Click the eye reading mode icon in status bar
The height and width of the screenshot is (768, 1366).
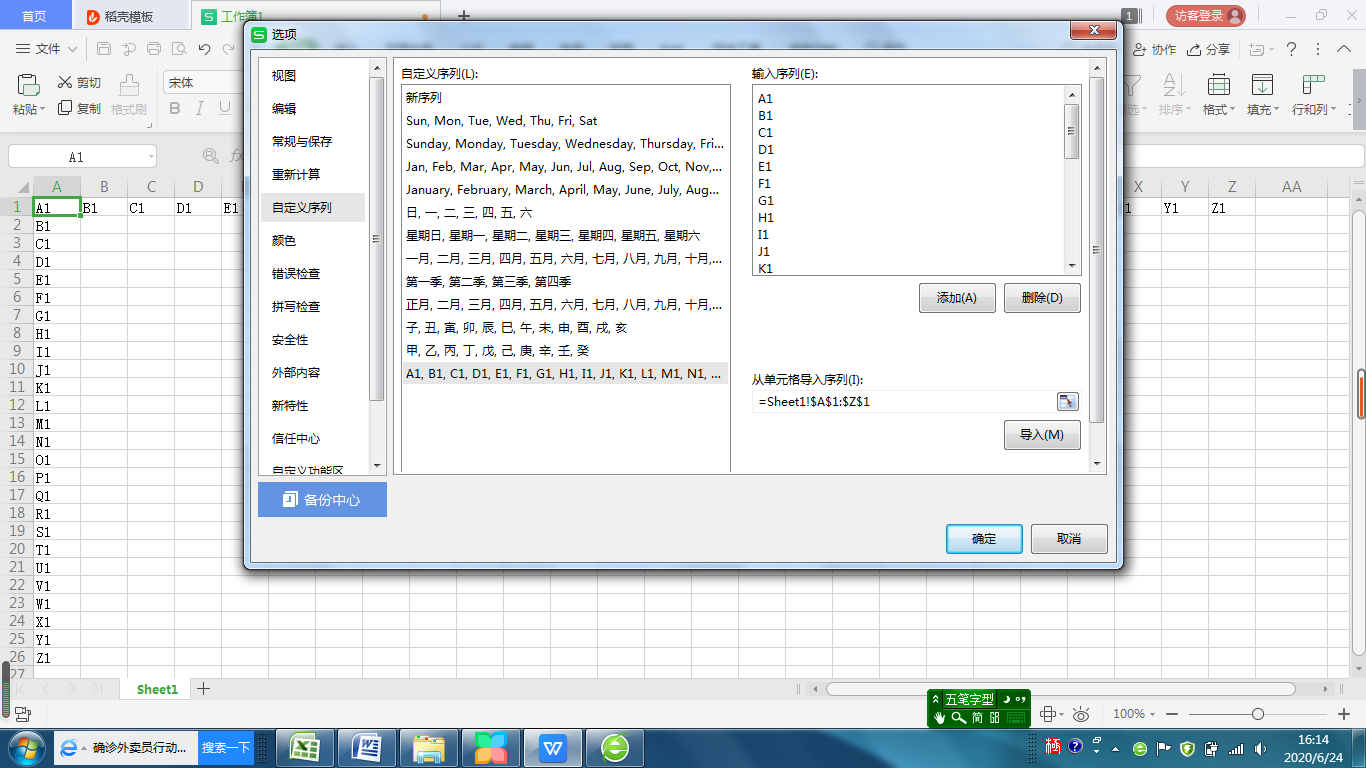click(x=1081, y=714)
